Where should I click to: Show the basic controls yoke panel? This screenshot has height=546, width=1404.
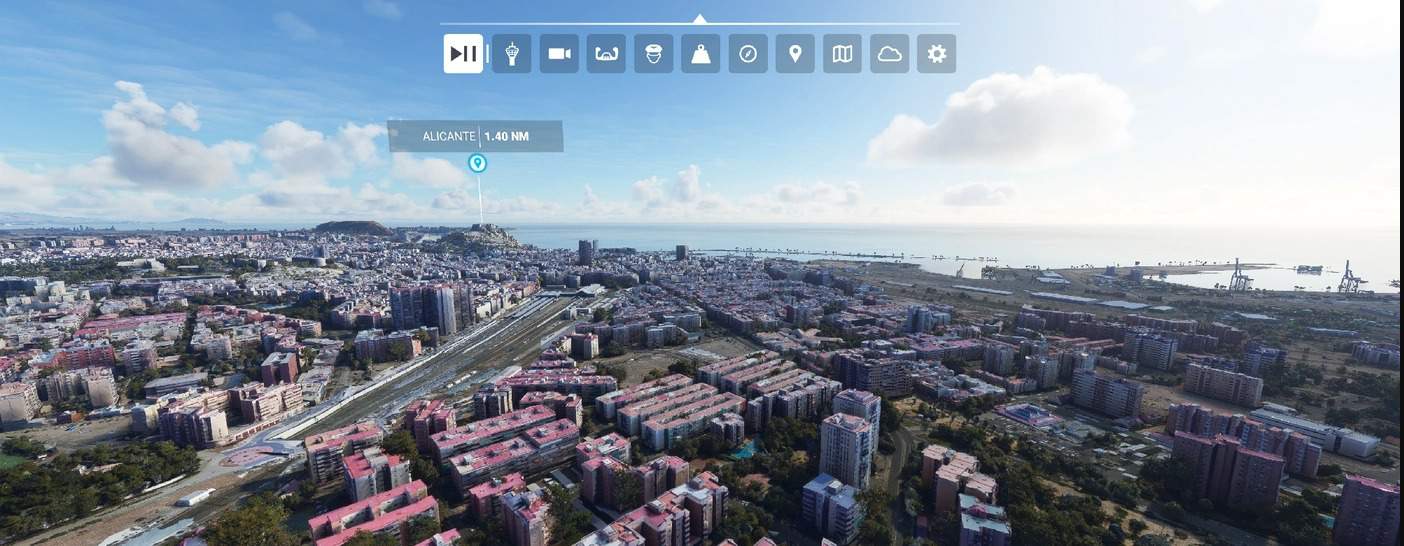click(606, 54)
